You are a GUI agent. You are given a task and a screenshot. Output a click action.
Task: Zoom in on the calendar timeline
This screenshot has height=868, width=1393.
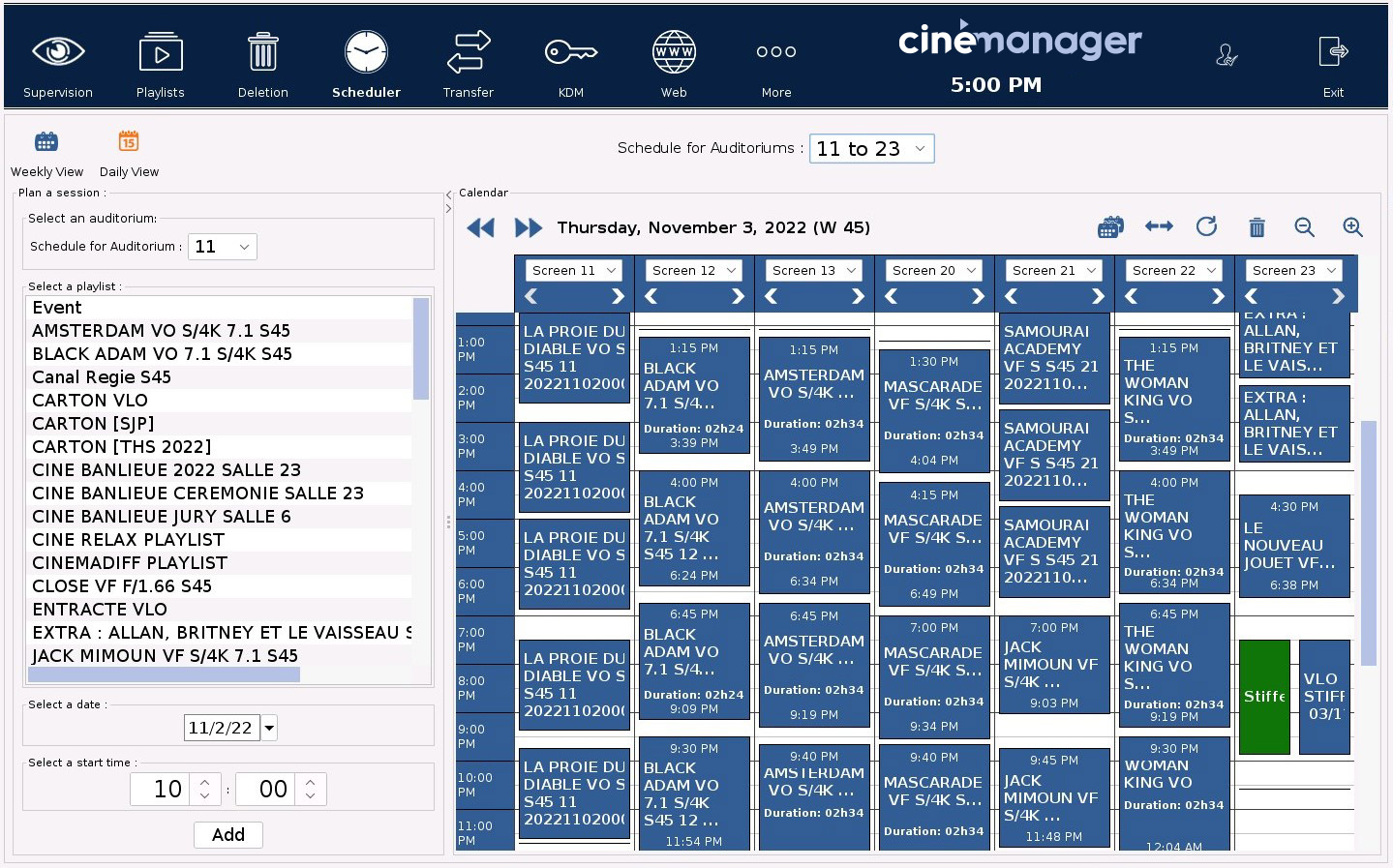1352,226
